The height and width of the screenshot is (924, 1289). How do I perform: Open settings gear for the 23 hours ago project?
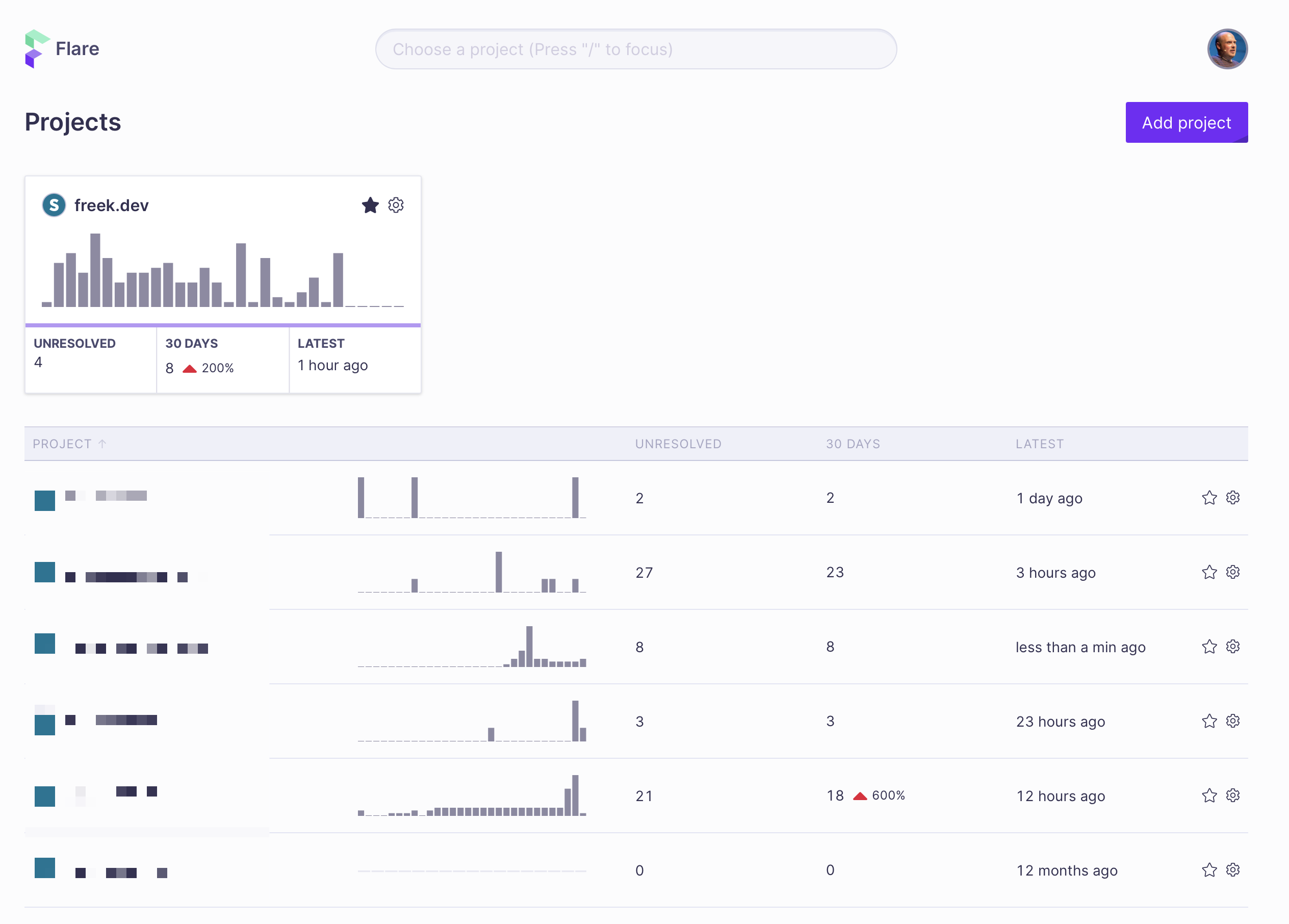(x=1232, y=721)
